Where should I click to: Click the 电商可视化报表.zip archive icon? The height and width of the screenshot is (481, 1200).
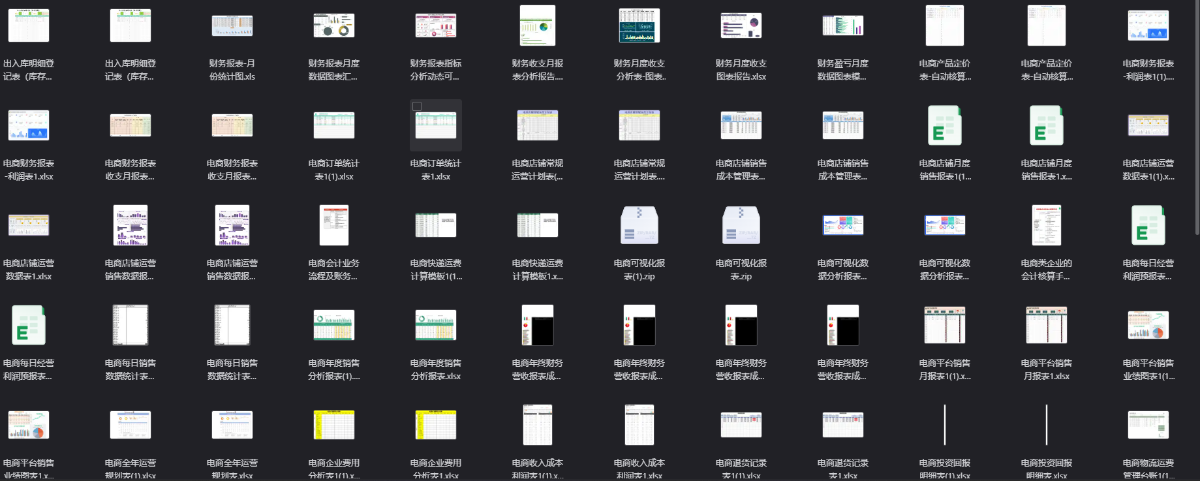[741, 226]
